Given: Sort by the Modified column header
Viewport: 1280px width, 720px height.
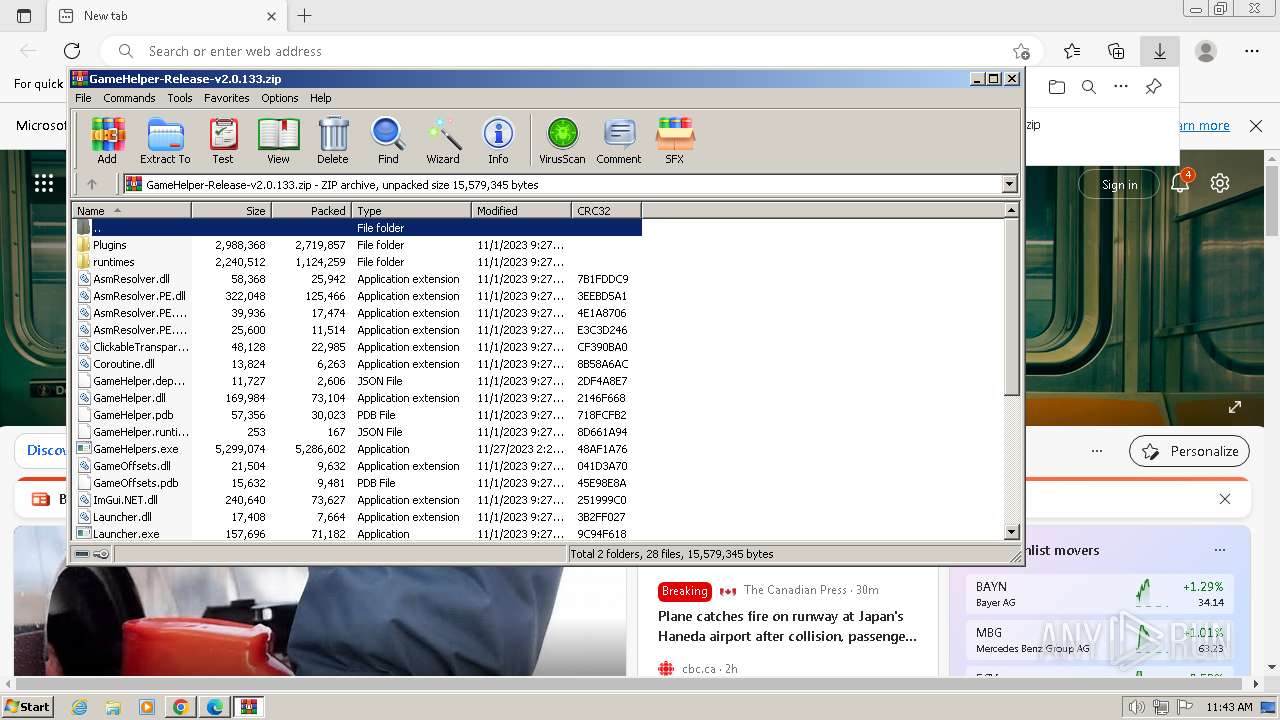Looking at the screenshot, I should 521,210.
